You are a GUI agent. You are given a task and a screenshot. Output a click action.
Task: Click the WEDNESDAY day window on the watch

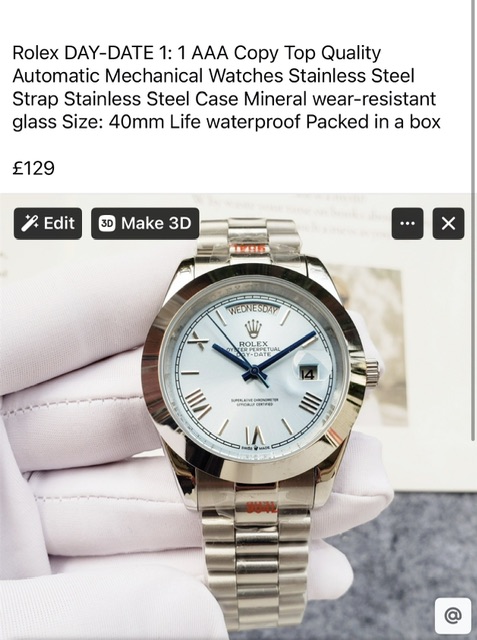point(252,310)
